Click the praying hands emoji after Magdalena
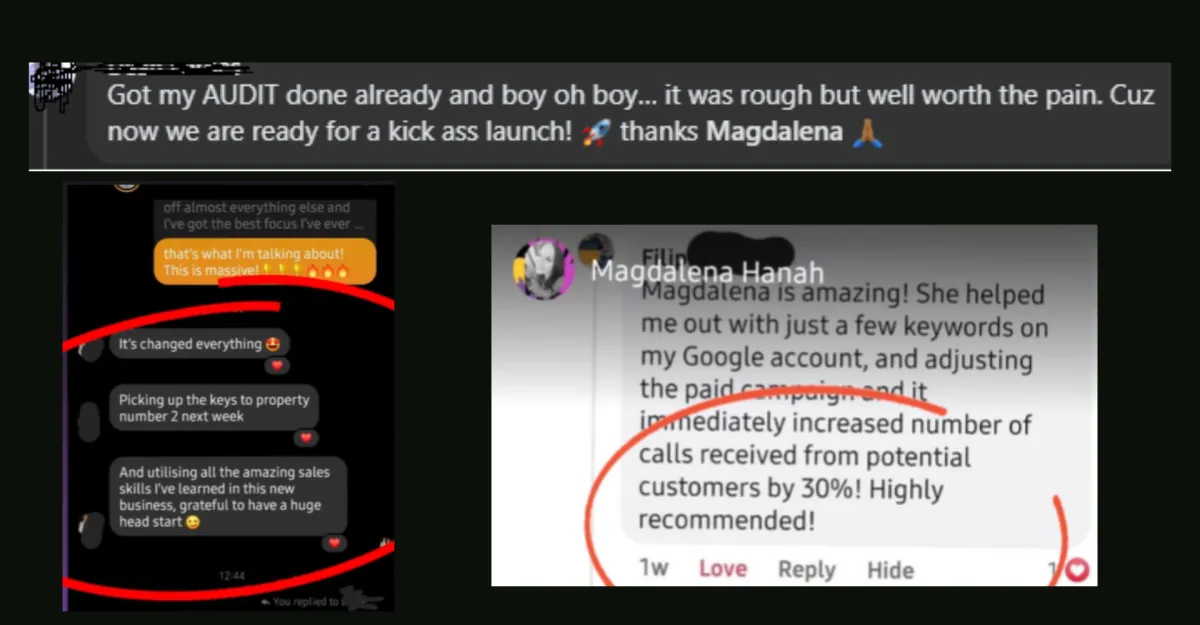 pos(867,133)
